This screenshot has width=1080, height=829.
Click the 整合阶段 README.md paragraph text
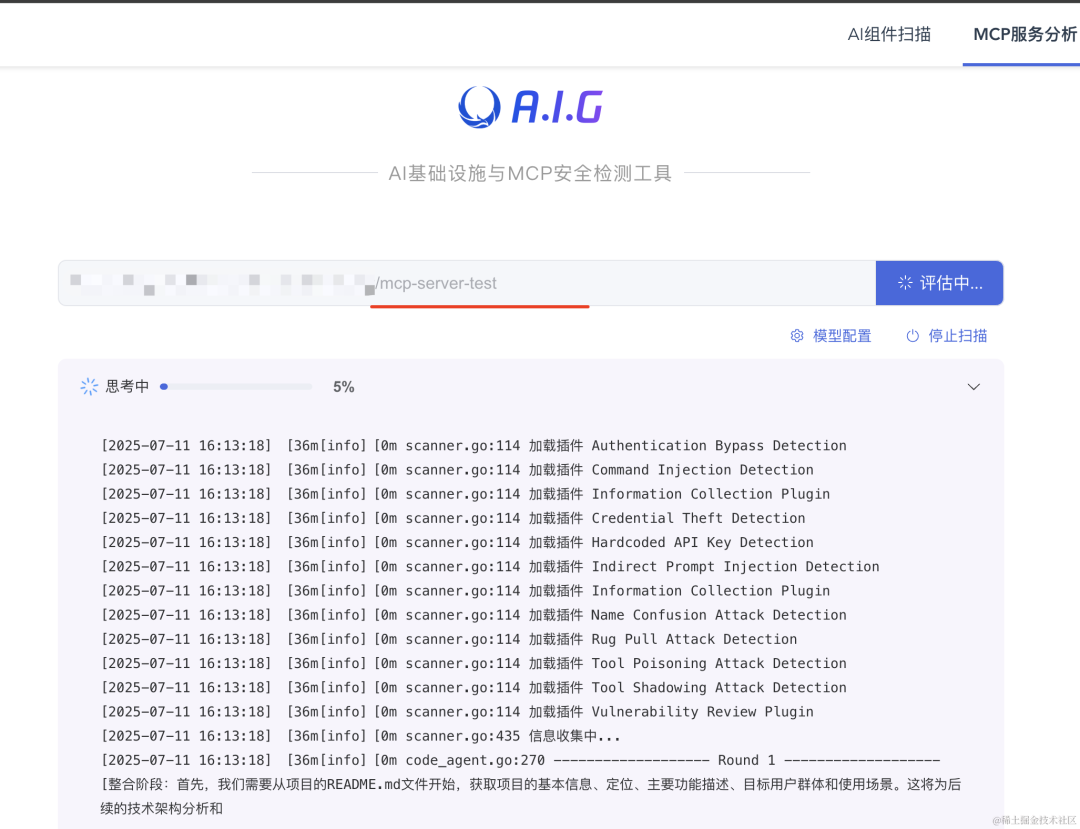point(531,796)
